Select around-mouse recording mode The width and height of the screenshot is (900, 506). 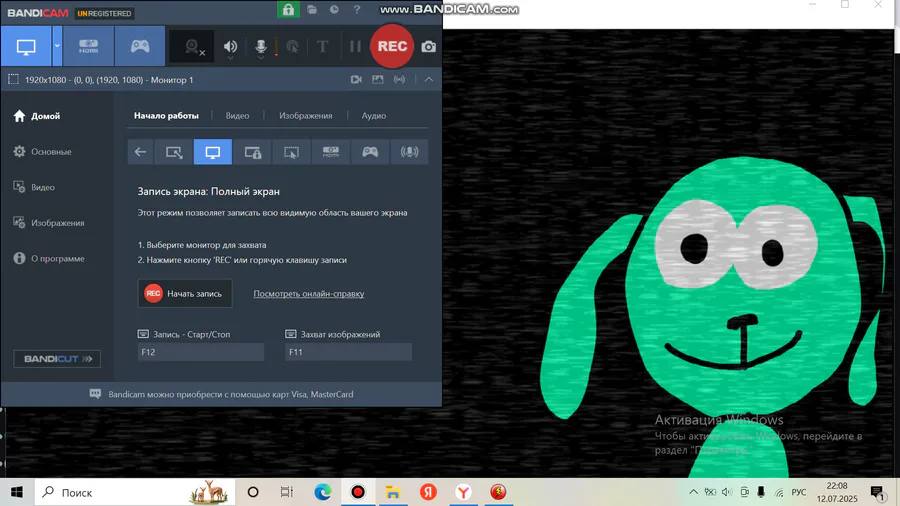(292, 152)
